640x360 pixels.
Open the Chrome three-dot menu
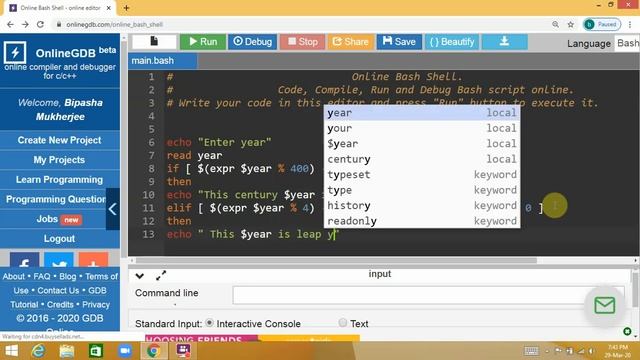pyautogui.click(x=631, y=24)
